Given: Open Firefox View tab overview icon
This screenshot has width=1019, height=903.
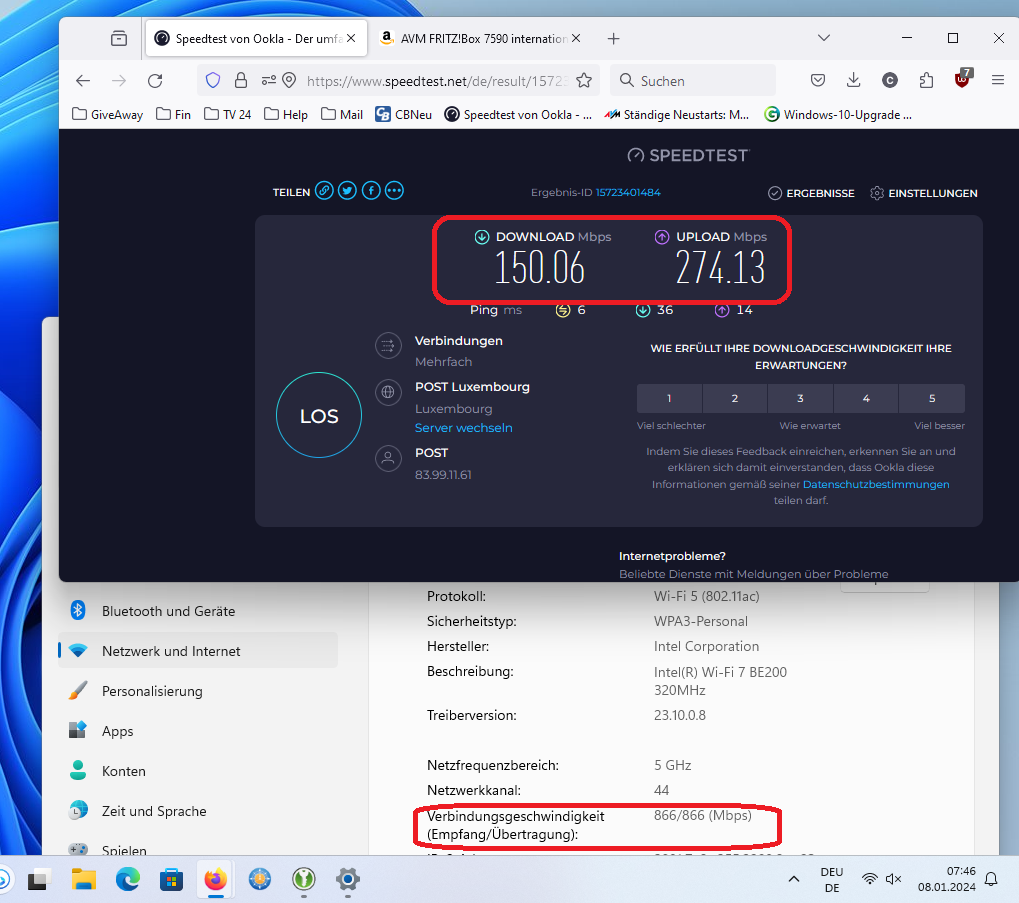Looking at the screenshot, I should (119, 38).
